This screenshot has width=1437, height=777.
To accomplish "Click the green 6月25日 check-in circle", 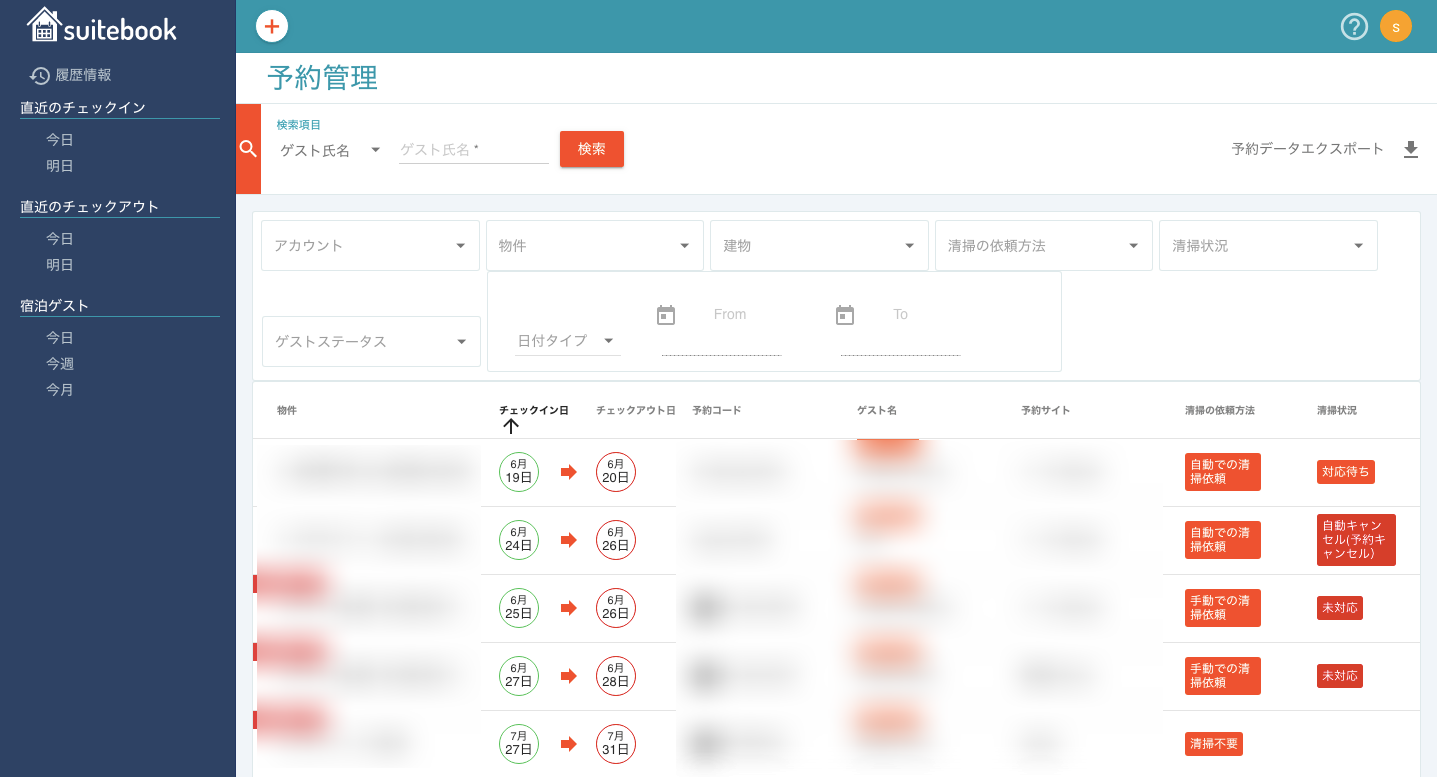I will 519,608.
